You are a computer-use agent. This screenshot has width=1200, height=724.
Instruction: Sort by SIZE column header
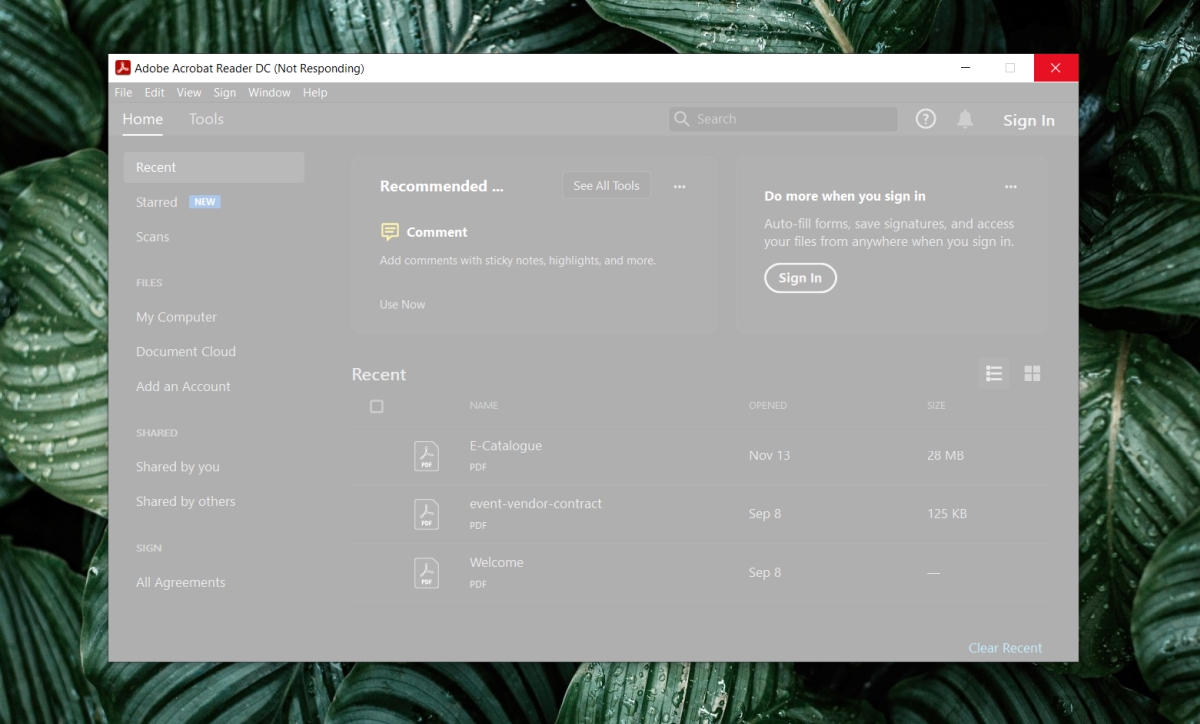pos(936,406)
